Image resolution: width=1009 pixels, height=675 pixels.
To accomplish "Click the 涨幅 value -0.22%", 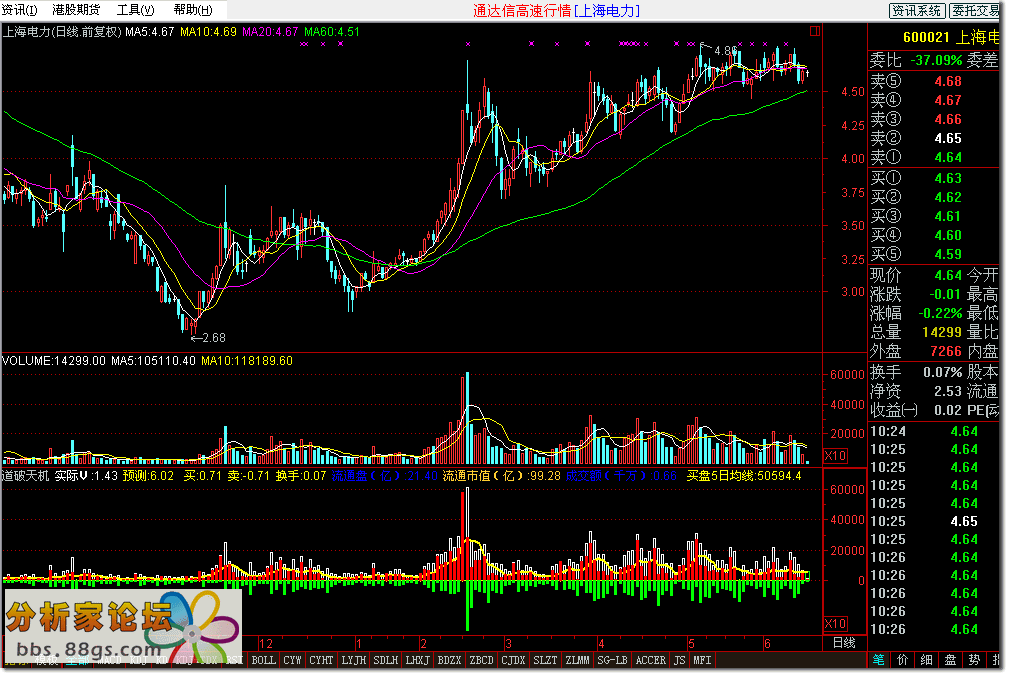I will 940,313.
